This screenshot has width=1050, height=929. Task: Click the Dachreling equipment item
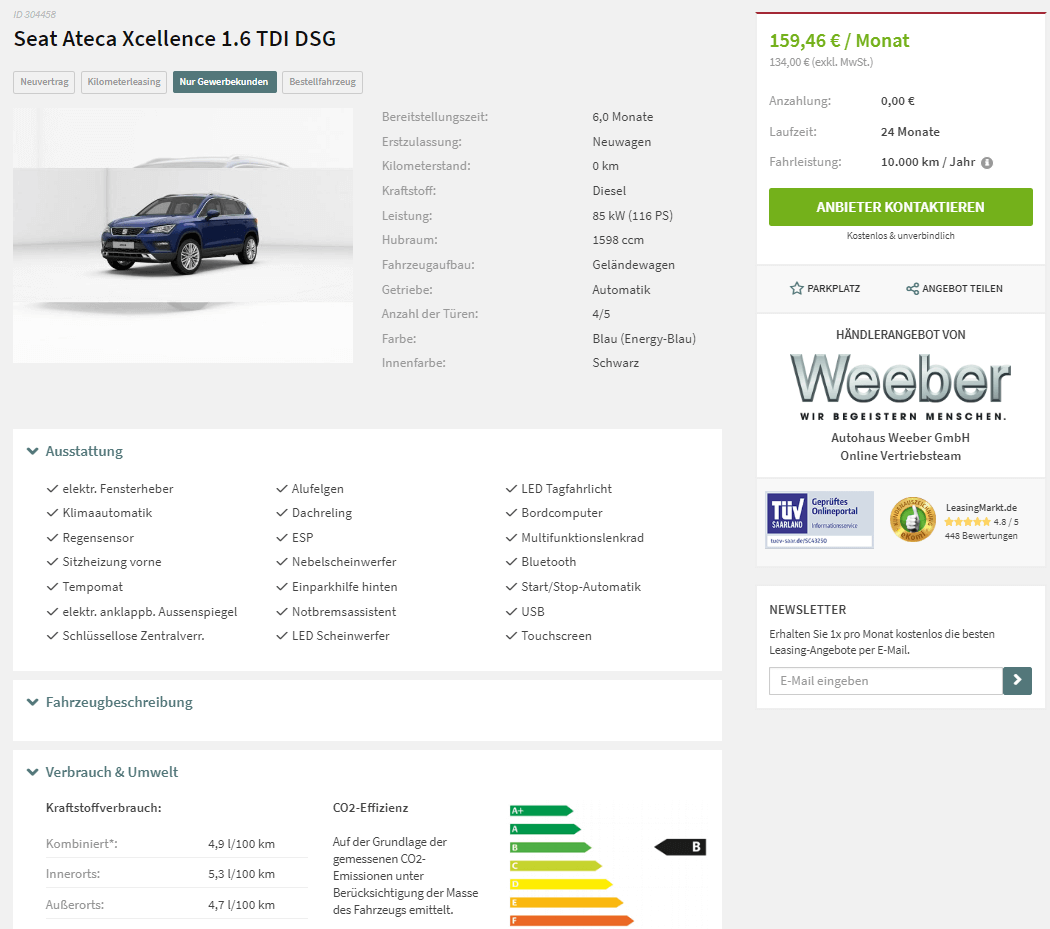pyautogui.click(x=321, y=513)
